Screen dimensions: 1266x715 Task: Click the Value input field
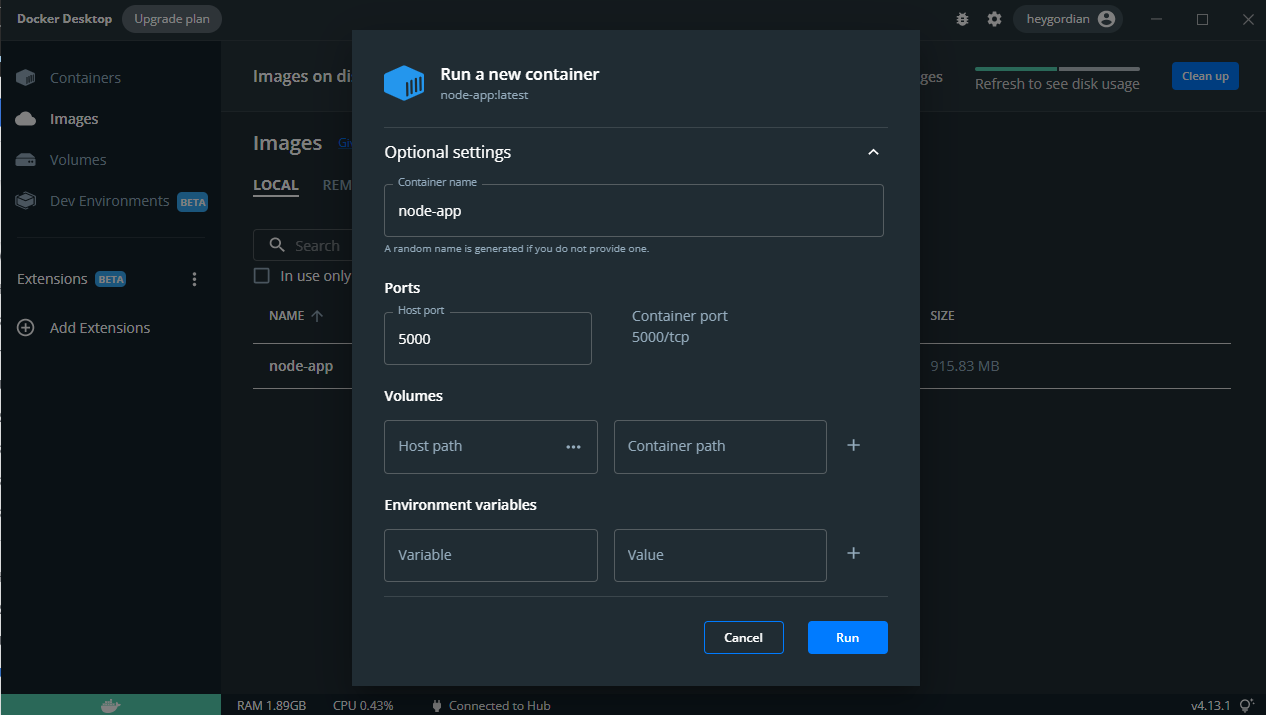coord(720,555)
